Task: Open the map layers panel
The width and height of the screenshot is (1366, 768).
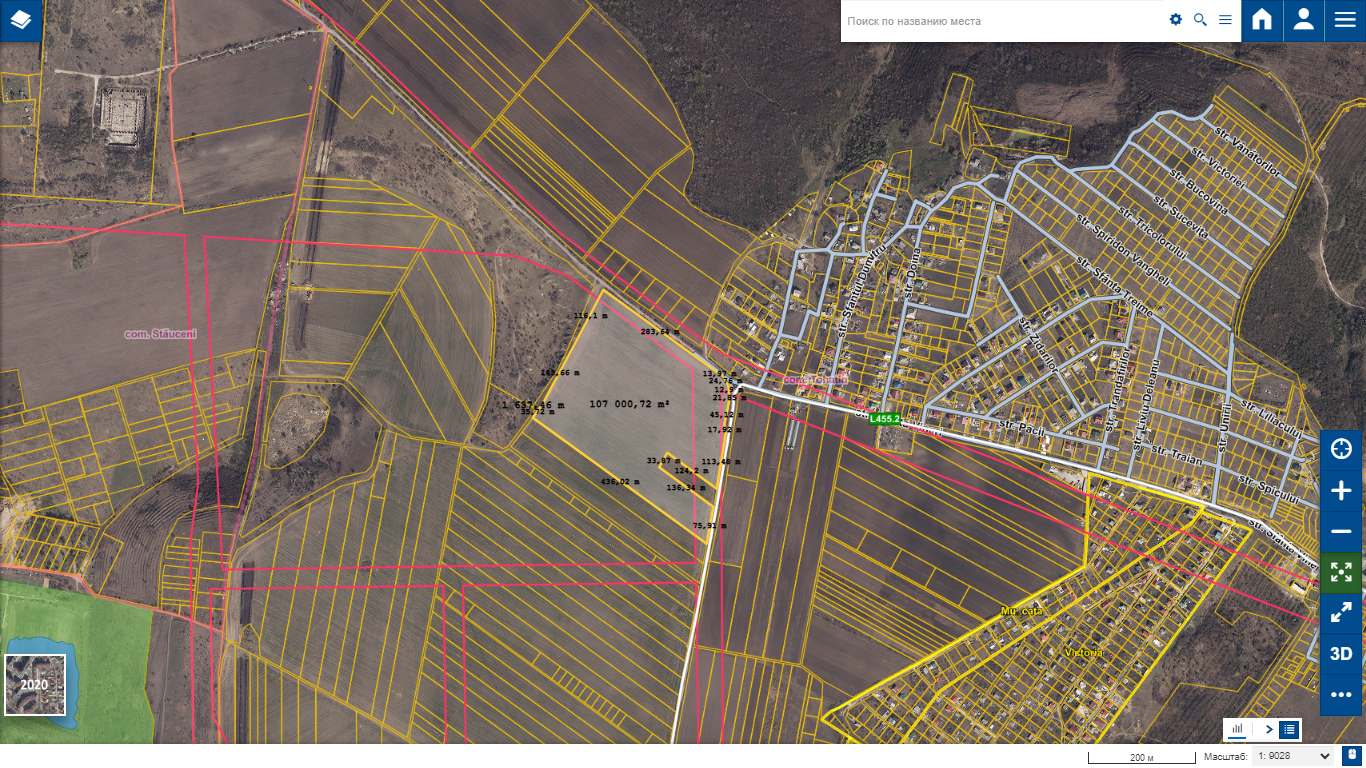Action: tap(21, 20)
